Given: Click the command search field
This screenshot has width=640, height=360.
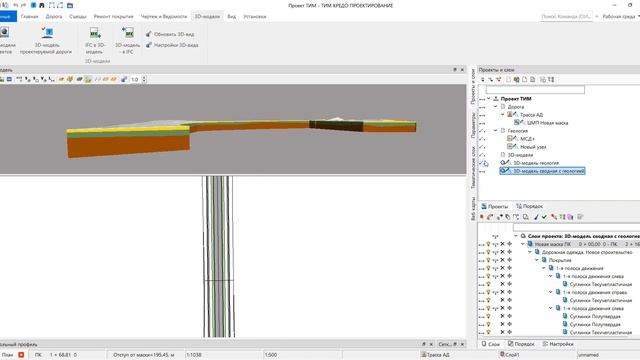Looking at the screenshot, I should pos(566,17).
